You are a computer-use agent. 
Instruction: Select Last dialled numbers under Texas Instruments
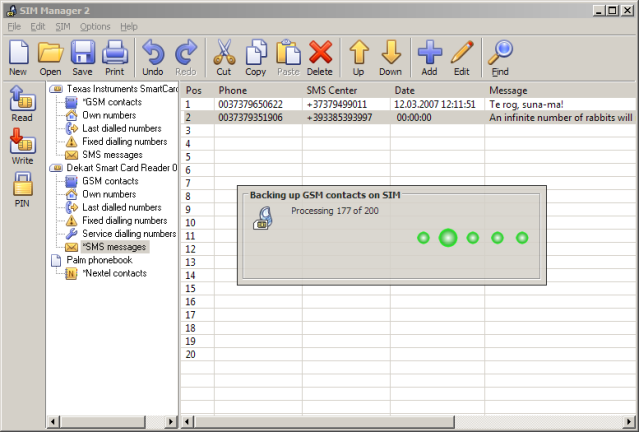coord(122,128)
